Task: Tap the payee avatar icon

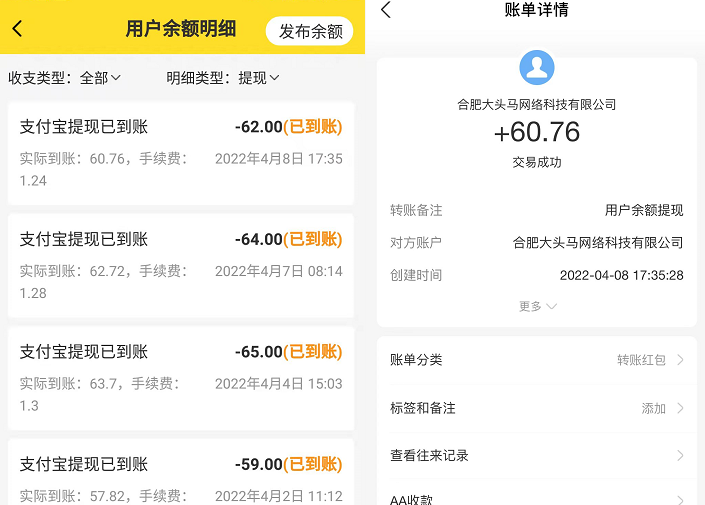Action: pyautogui.click(x=537, y=67)
